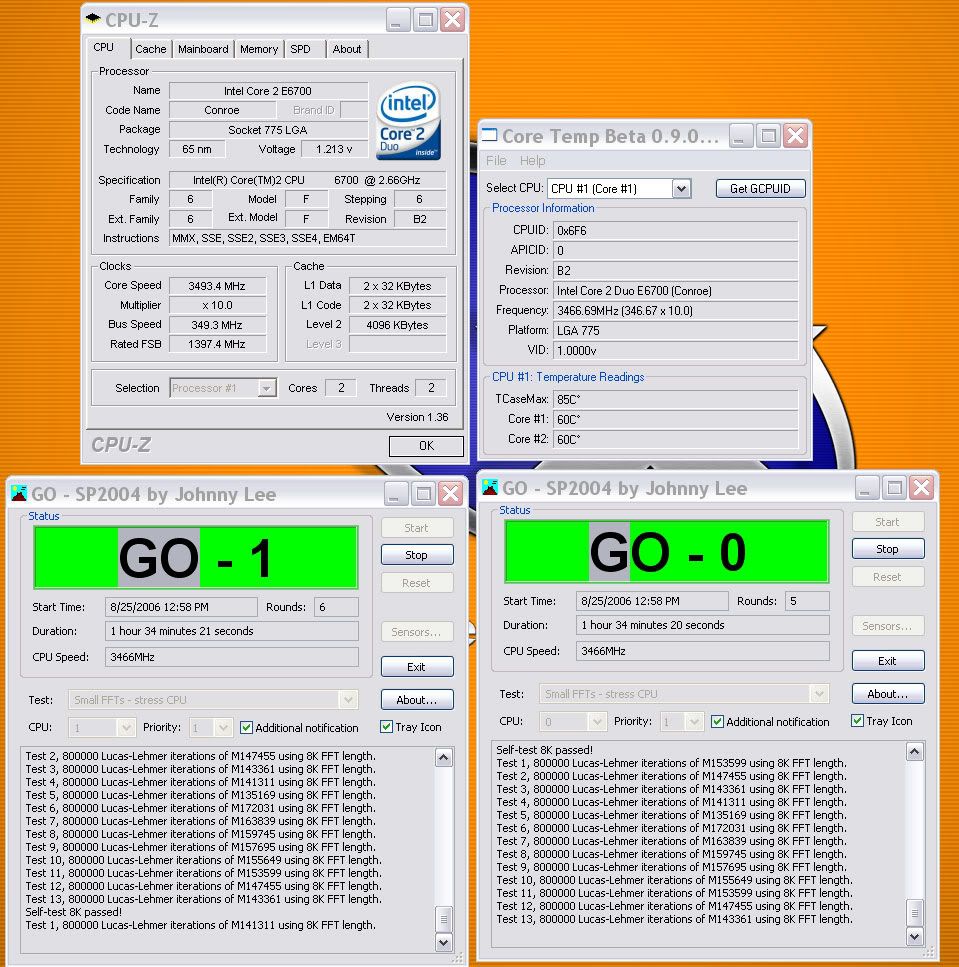Minimize the GO - 1 SP2004 window
The image size is (959, 967).
click(396, 493)
